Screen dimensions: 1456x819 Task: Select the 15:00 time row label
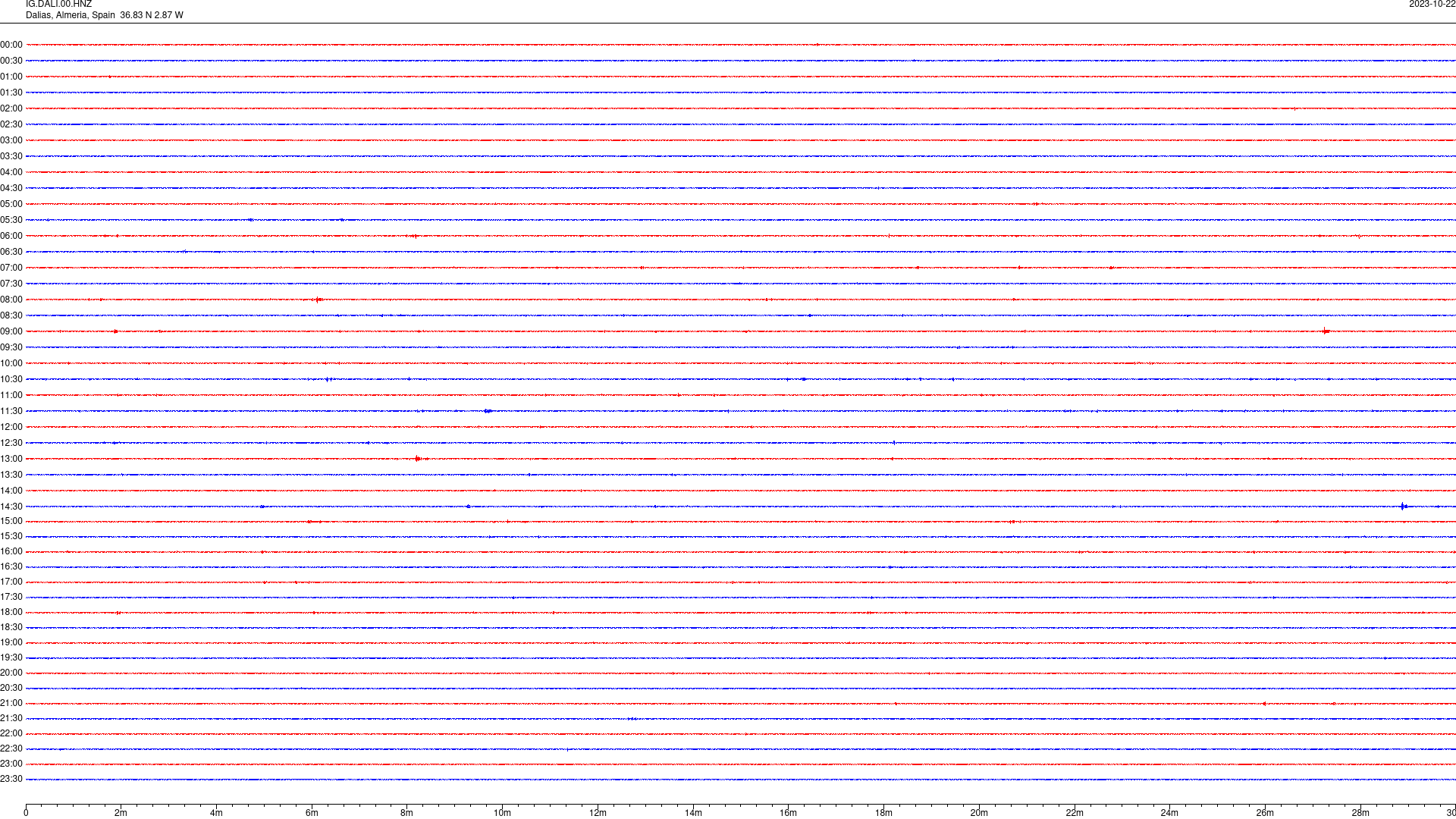coord(11,521)
